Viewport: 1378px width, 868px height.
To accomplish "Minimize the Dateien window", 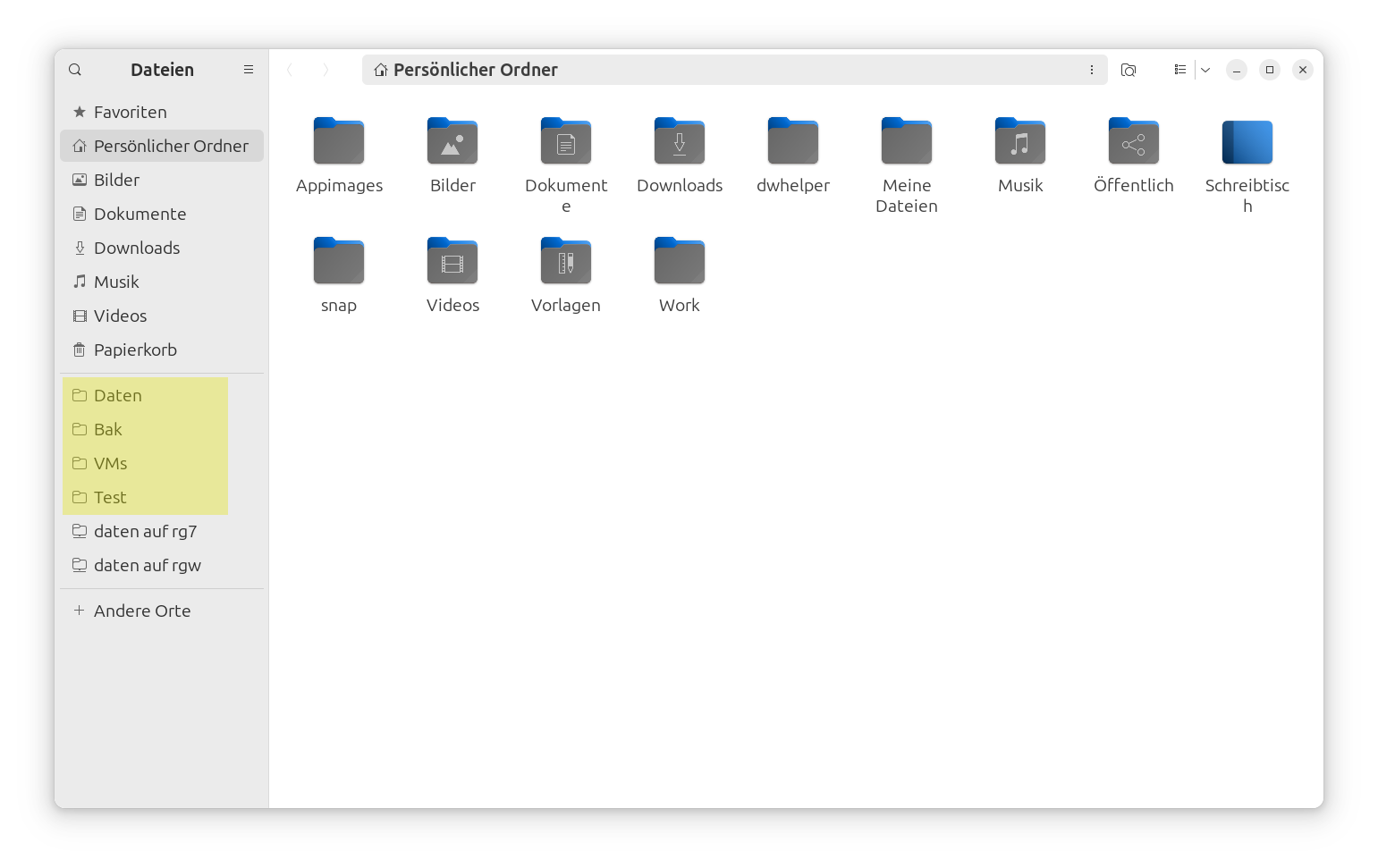I will point(1237,70).
